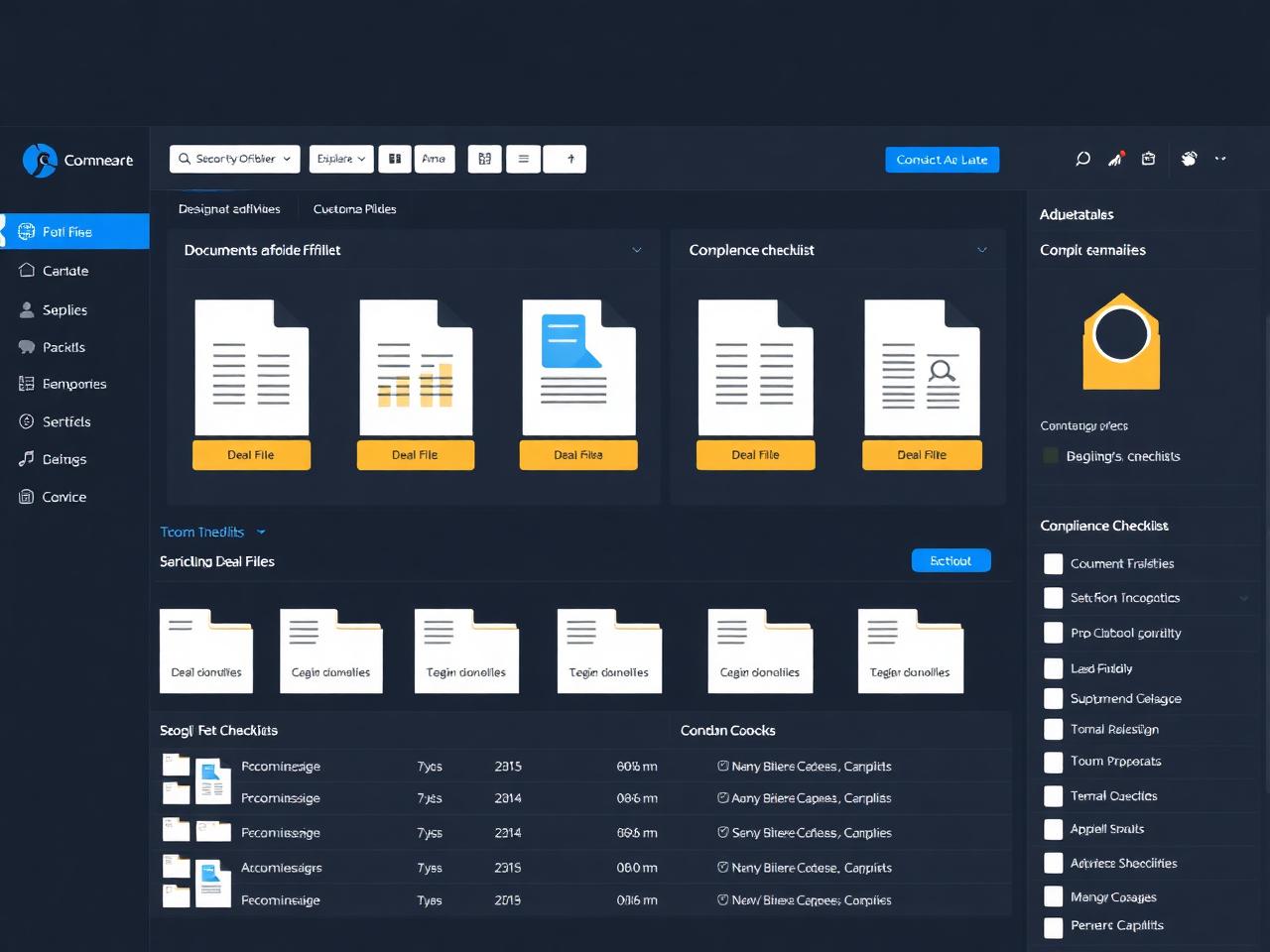This screenshot has width=1270, height=952.
Task: Switch to Cuetoma Pildes tab
Action: (355, 209)
